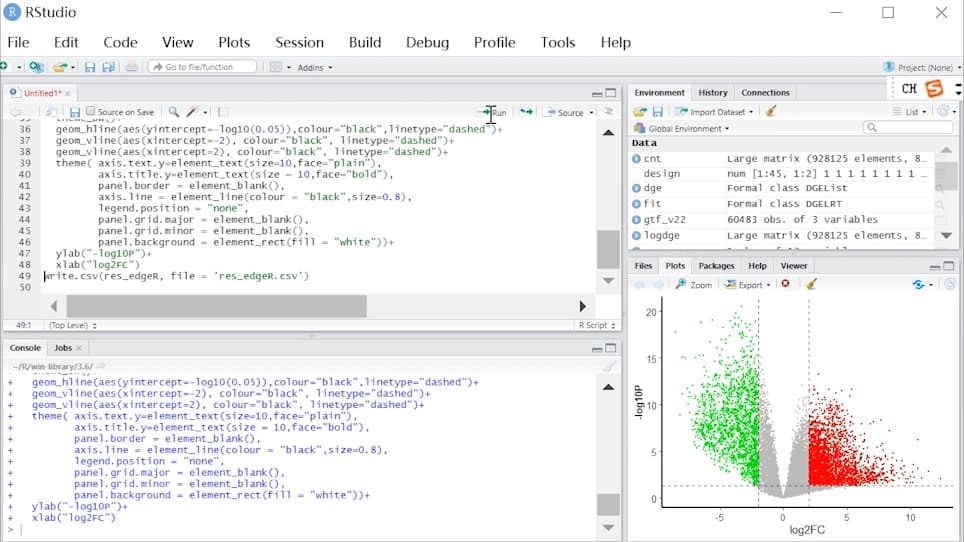Click the Run button in editor toolbar
Image resolution: width=964 pixels, height=542 pixels.
(x=494, y=112)
